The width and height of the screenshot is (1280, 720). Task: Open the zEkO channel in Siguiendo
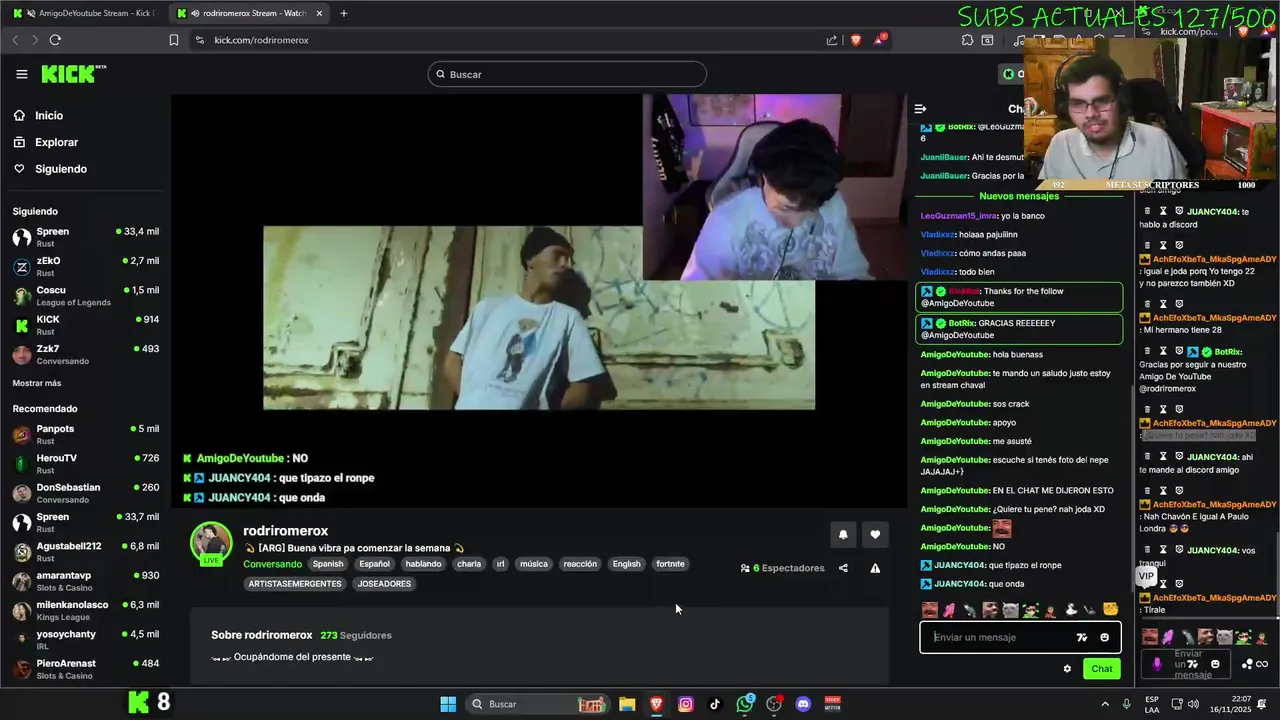85,266
